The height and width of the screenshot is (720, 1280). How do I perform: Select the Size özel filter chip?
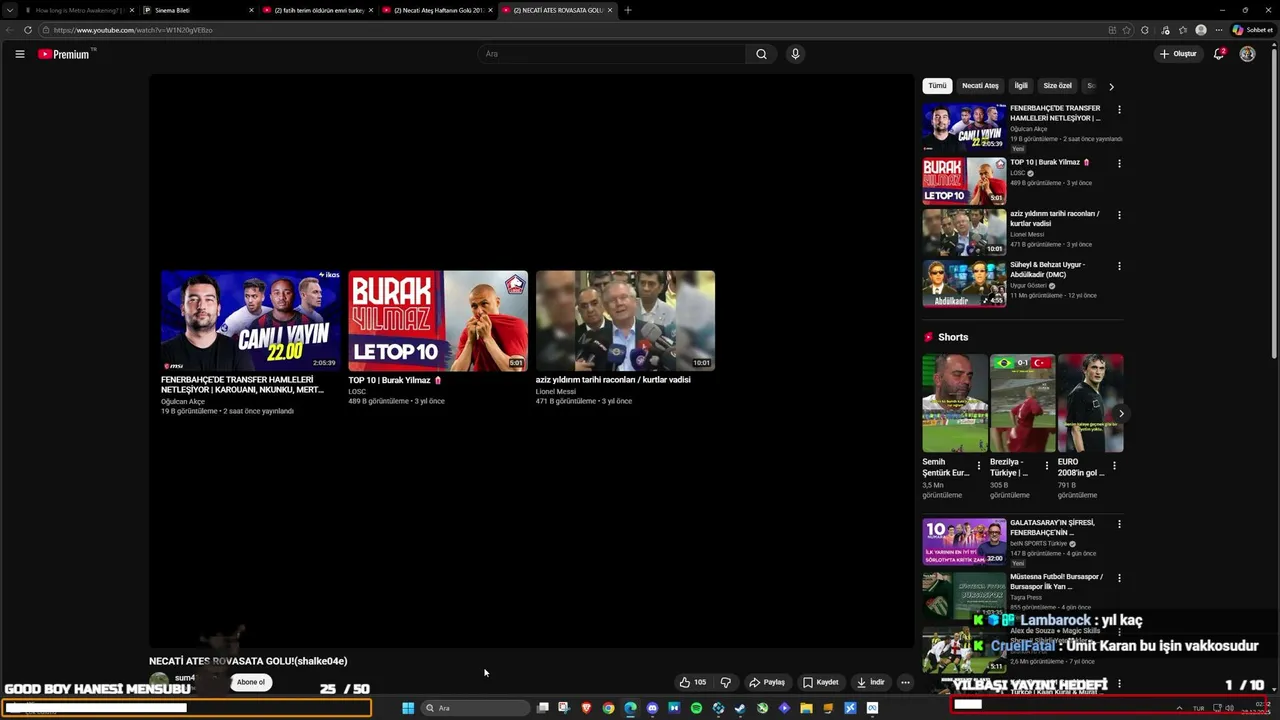(1057, 86)
